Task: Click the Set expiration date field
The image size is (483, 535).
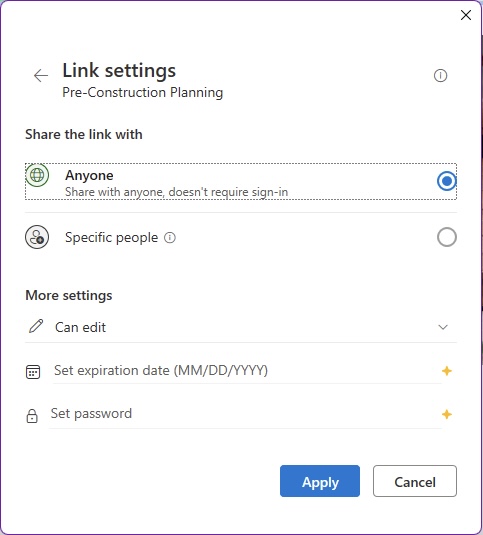Action: (x=247, y=371)
